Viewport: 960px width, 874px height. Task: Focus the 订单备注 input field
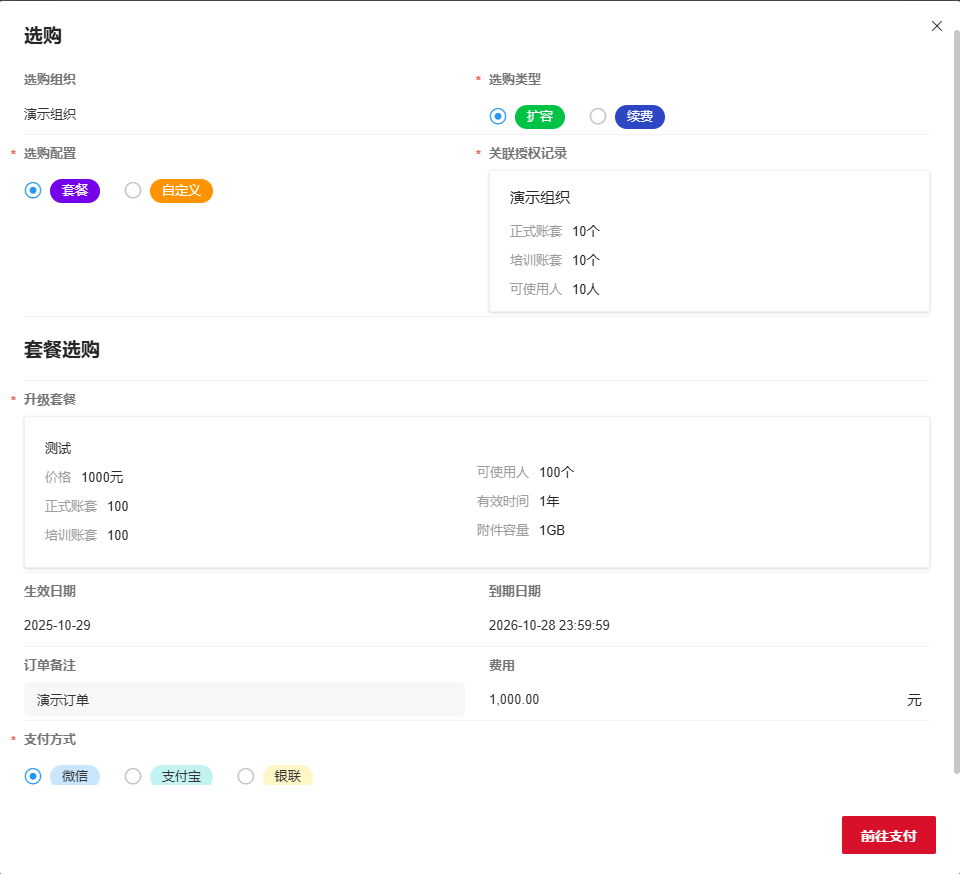tap(244, 700)
